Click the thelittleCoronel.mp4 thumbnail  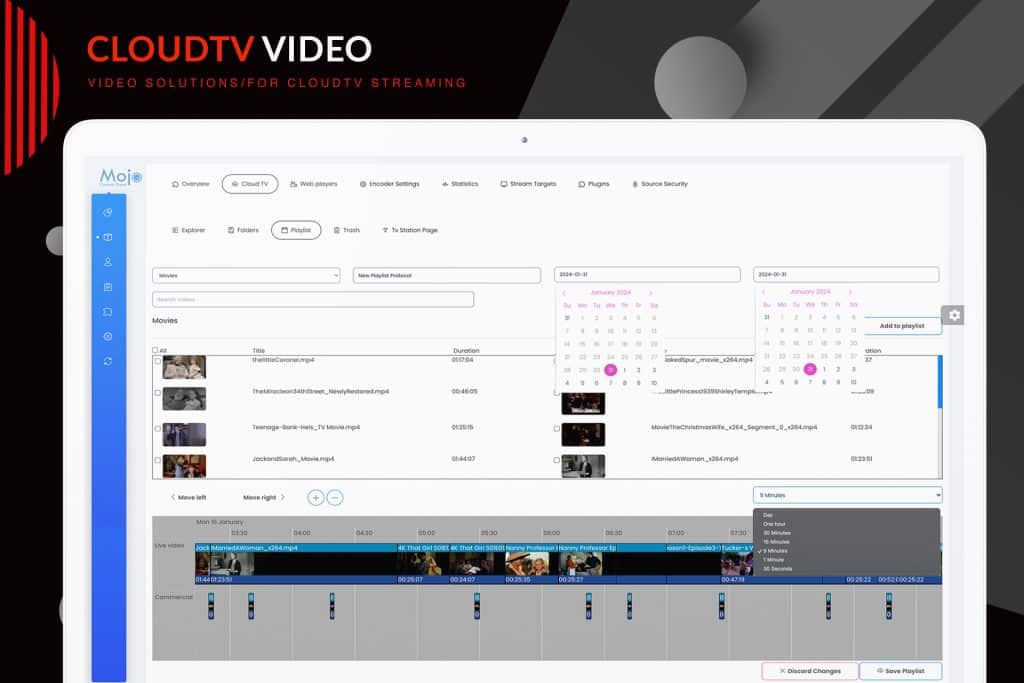(184, 368)
